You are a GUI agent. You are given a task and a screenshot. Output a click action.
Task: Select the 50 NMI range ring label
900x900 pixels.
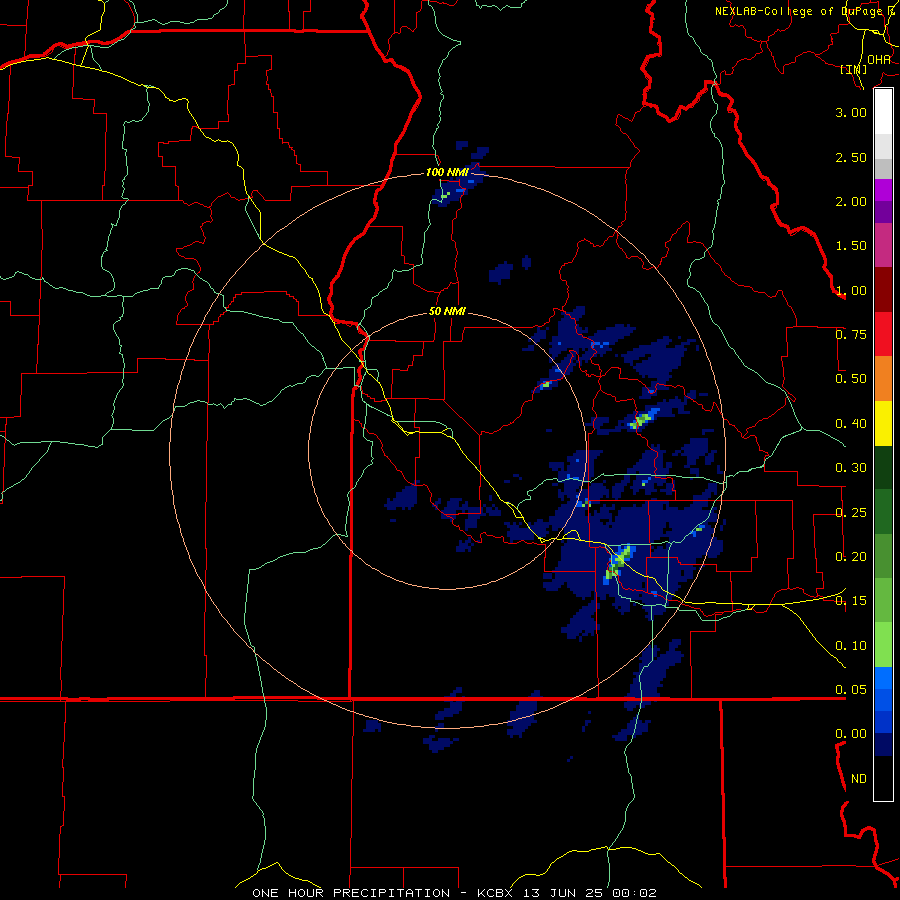coord(447,312)
